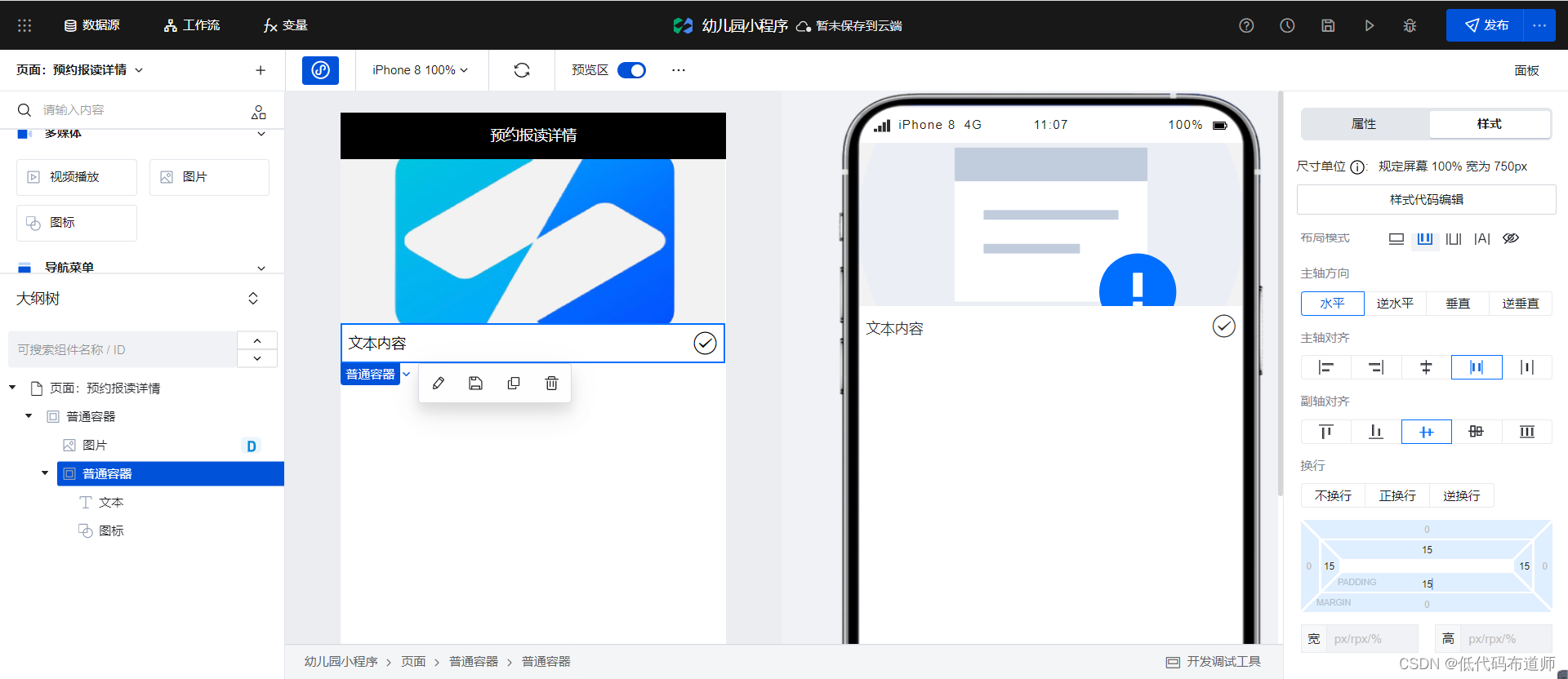Set wrap option to 正换行
Screen dimensions: 1568x679
tap(1397, 496)
